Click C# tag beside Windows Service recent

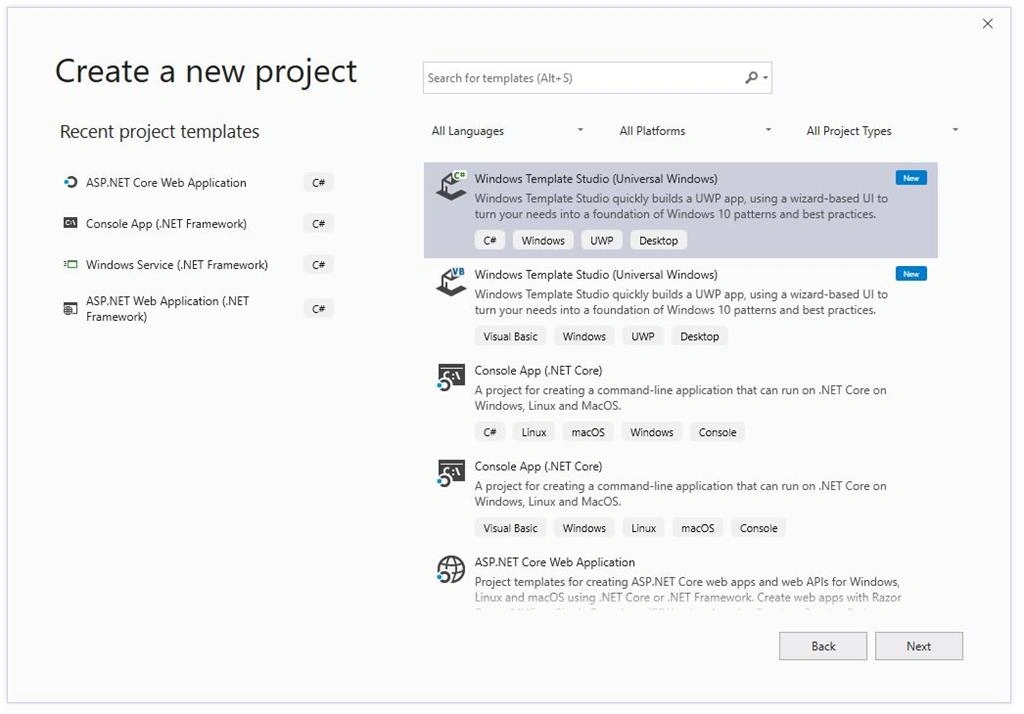tap(318, 265)
